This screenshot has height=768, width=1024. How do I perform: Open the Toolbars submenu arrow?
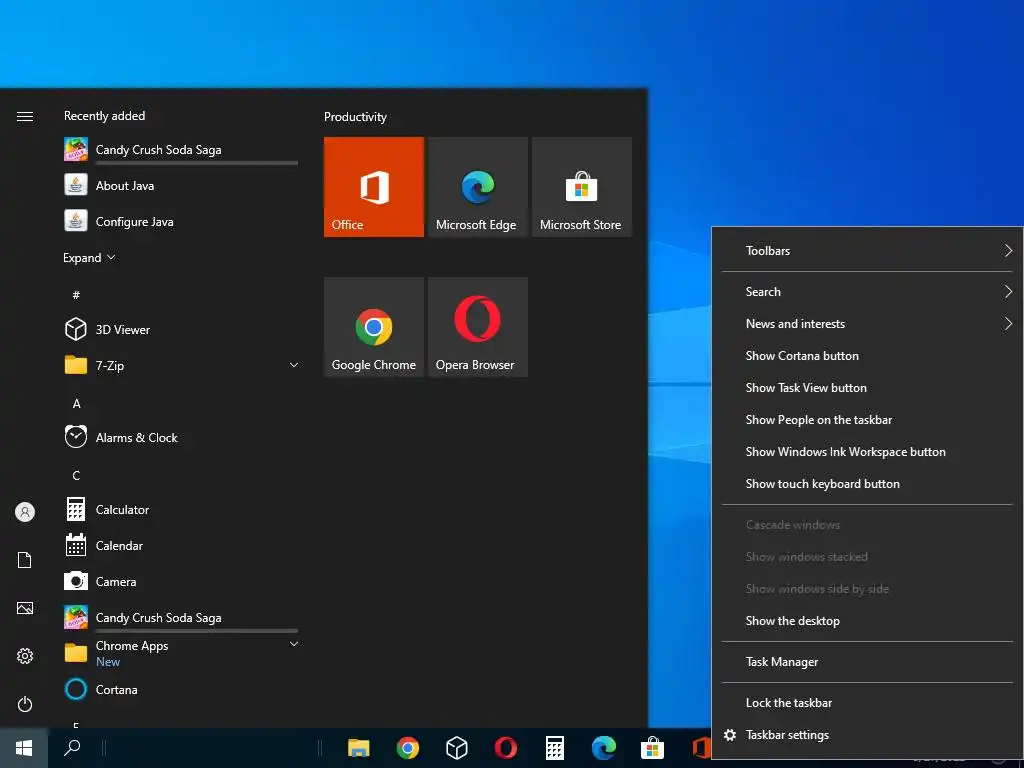(1008, 251)
